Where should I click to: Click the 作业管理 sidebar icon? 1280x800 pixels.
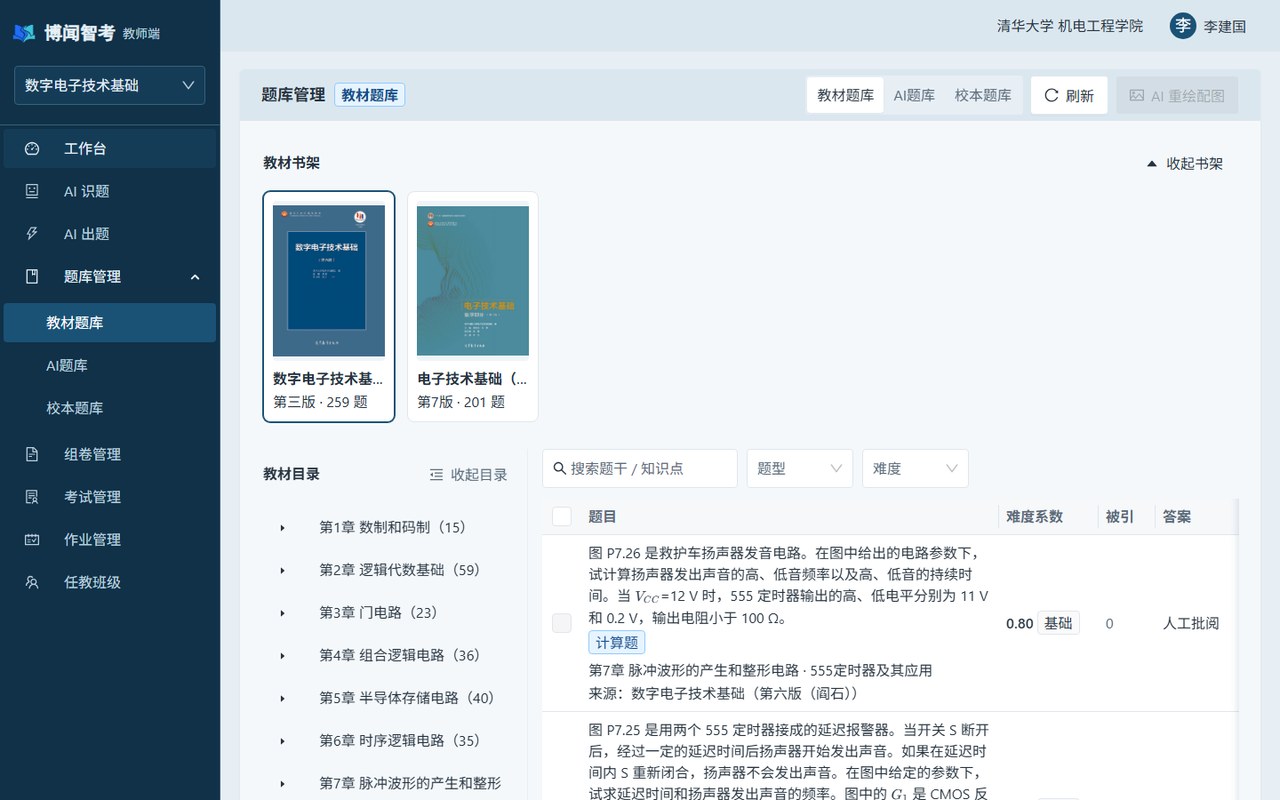[x=32, y=540]
